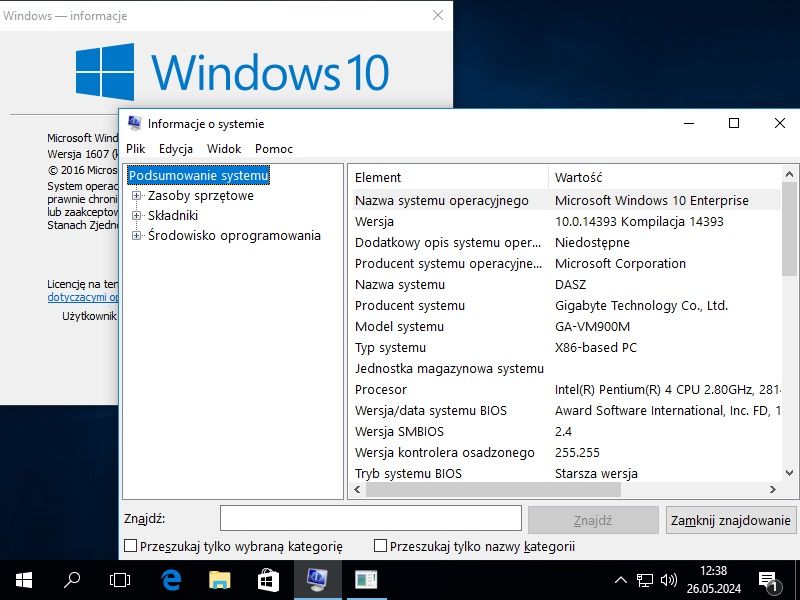Viewport: 800px width, 600px height.
Task: Select the System Information taskbar icon
Action: point(317,580)
